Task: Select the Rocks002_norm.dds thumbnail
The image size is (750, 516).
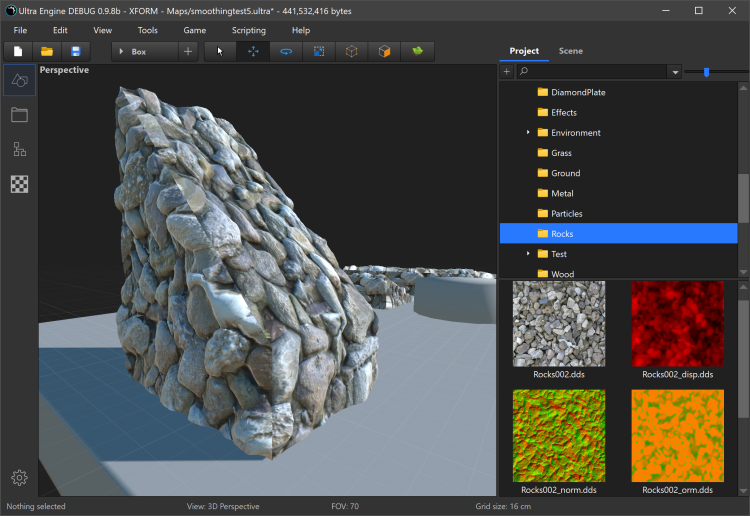Action: pyautogui.click(x=559, y=436)
